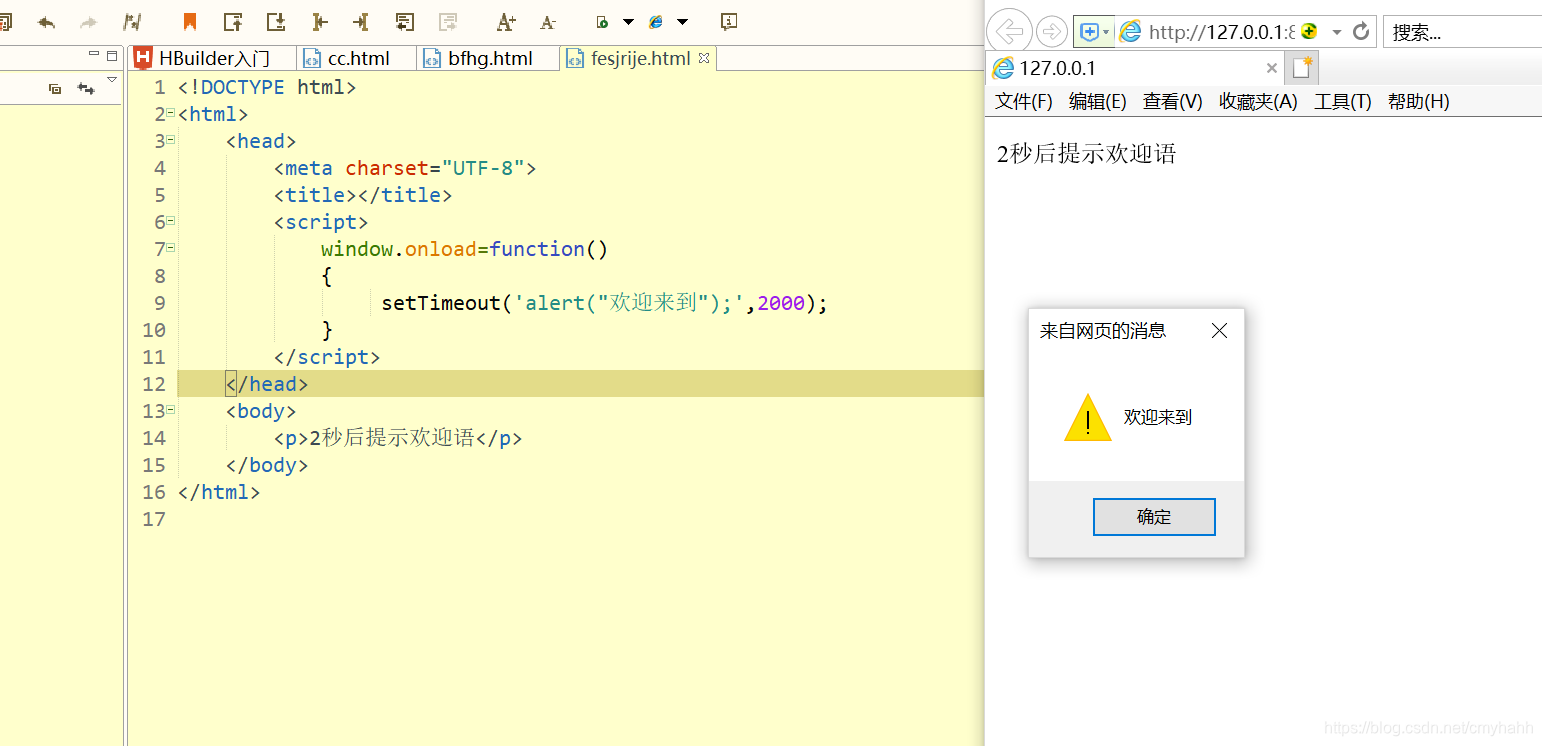Open the run icon's dropdown arrow
Image resolution: width=1542 pixels, height=746 pixels.
tap(628, 22)
